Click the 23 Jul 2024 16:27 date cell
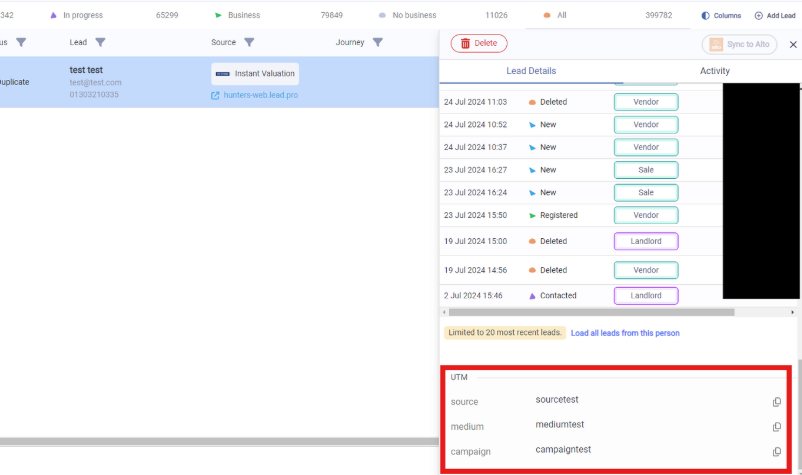 tap(475, 170)
